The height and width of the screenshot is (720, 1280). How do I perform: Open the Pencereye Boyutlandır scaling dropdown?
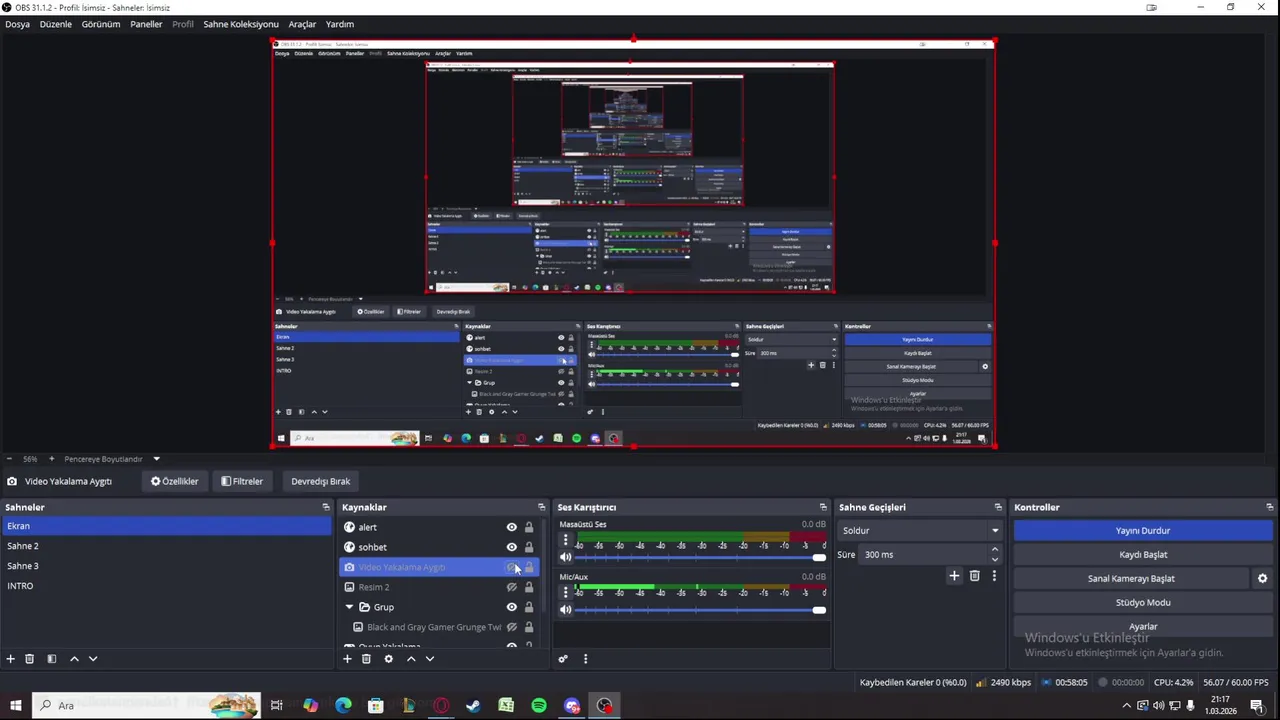[111, 459]
